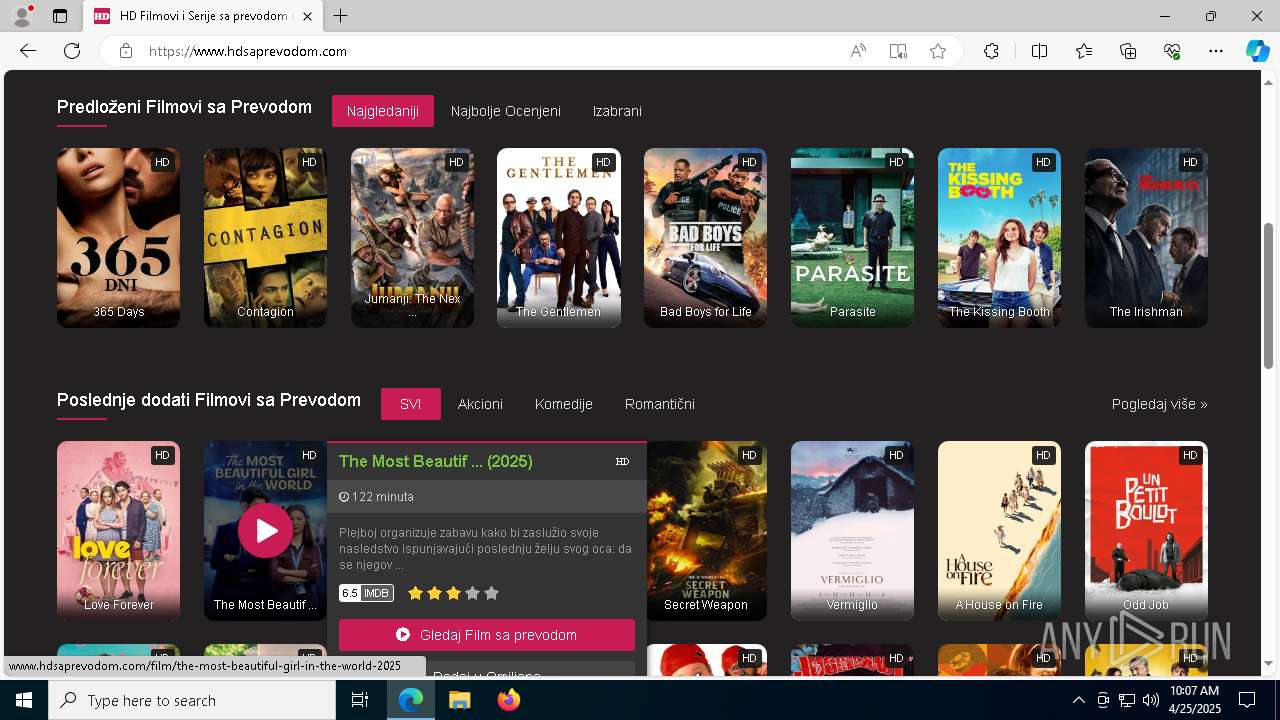Viewport: 1280px width, 720px height.
Task: Launch Firefox from taskbar
Action: 508,700
